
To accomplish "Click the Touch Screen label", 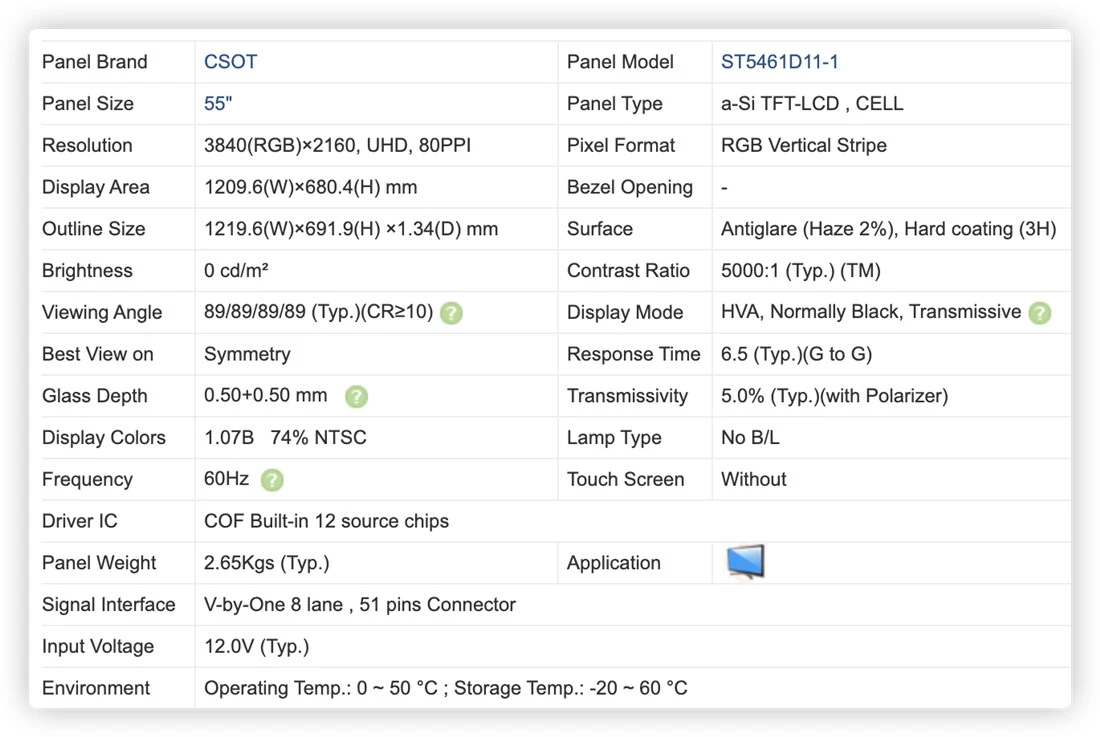I will tap(625, 479).
